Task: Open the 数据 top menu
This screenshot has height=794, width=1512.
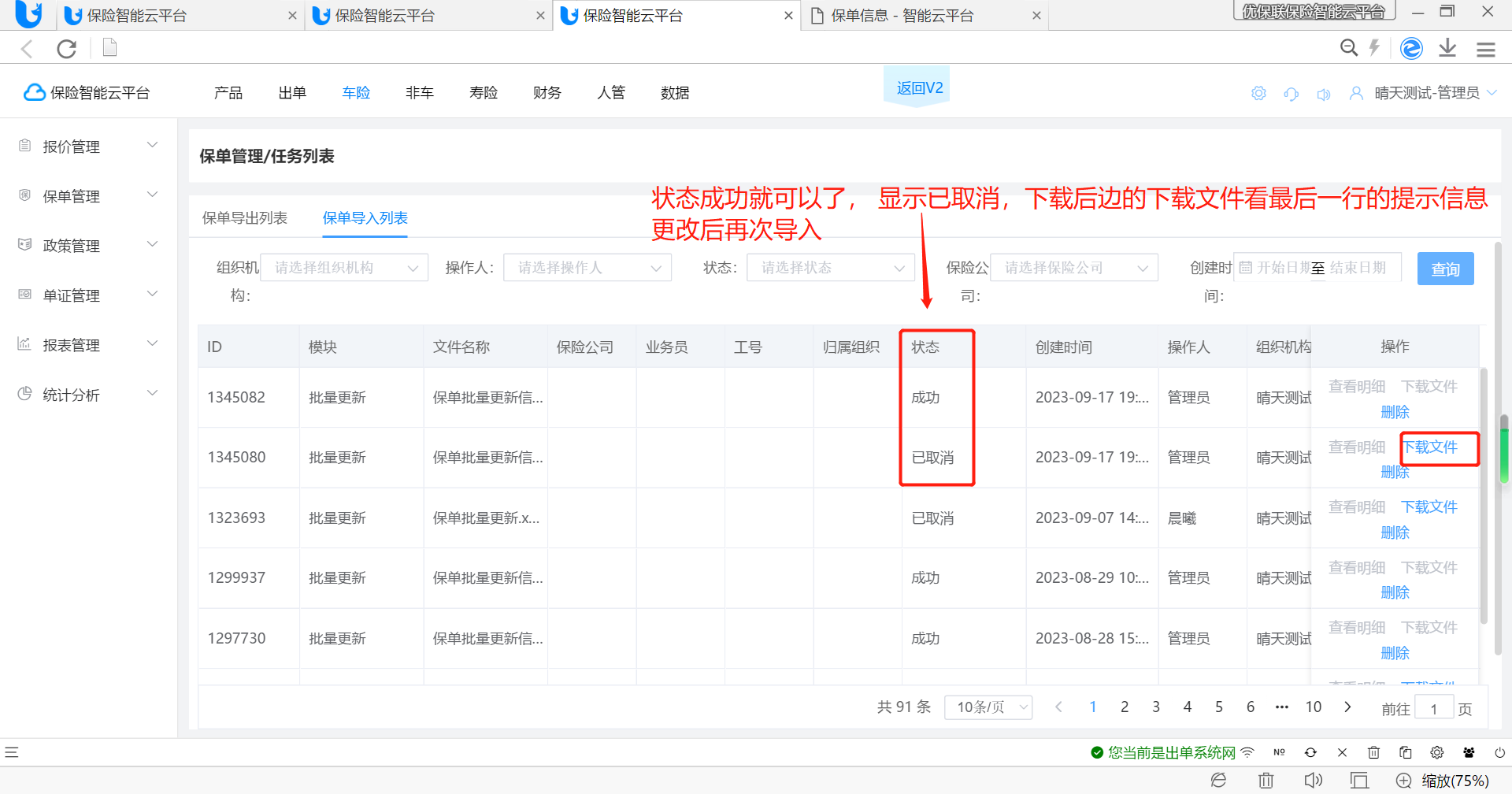Action: point(675,93)
